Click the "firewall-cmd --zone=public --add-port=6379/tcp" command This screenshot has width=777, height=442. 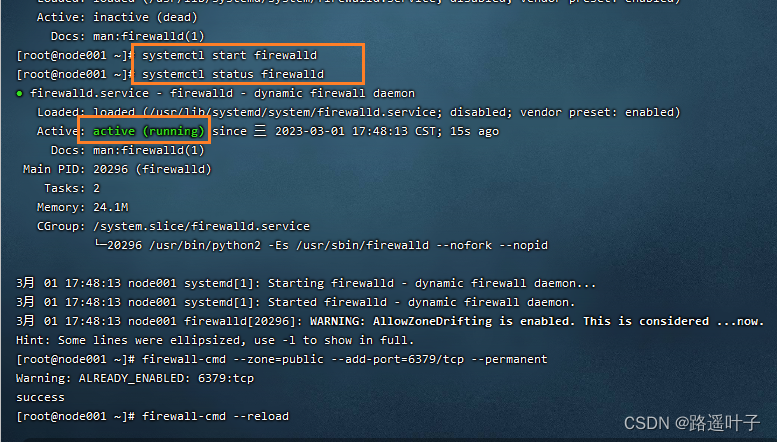(x=345, y=359)
